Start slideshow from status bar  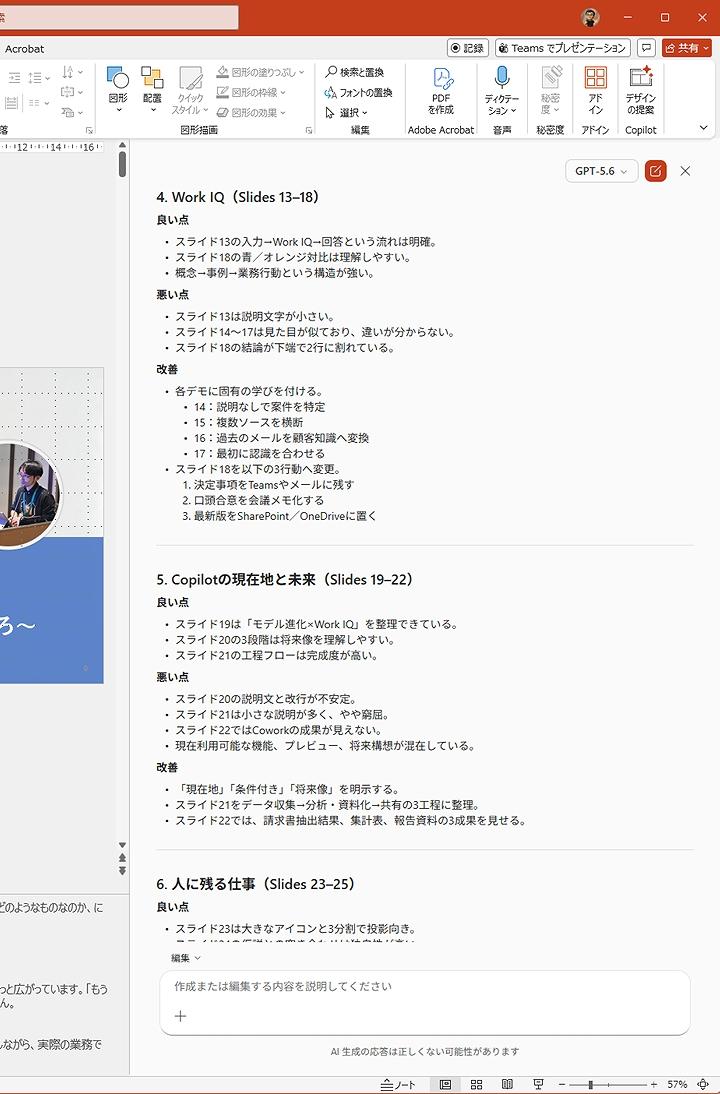538,1085
